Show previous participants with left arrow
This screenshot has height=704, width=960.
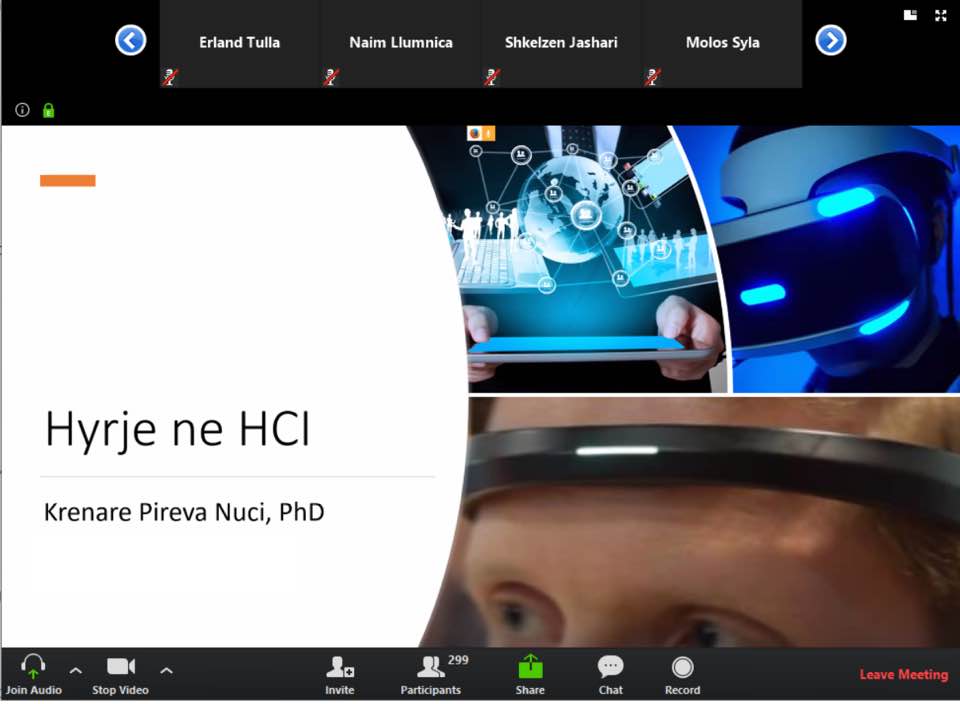130,40
